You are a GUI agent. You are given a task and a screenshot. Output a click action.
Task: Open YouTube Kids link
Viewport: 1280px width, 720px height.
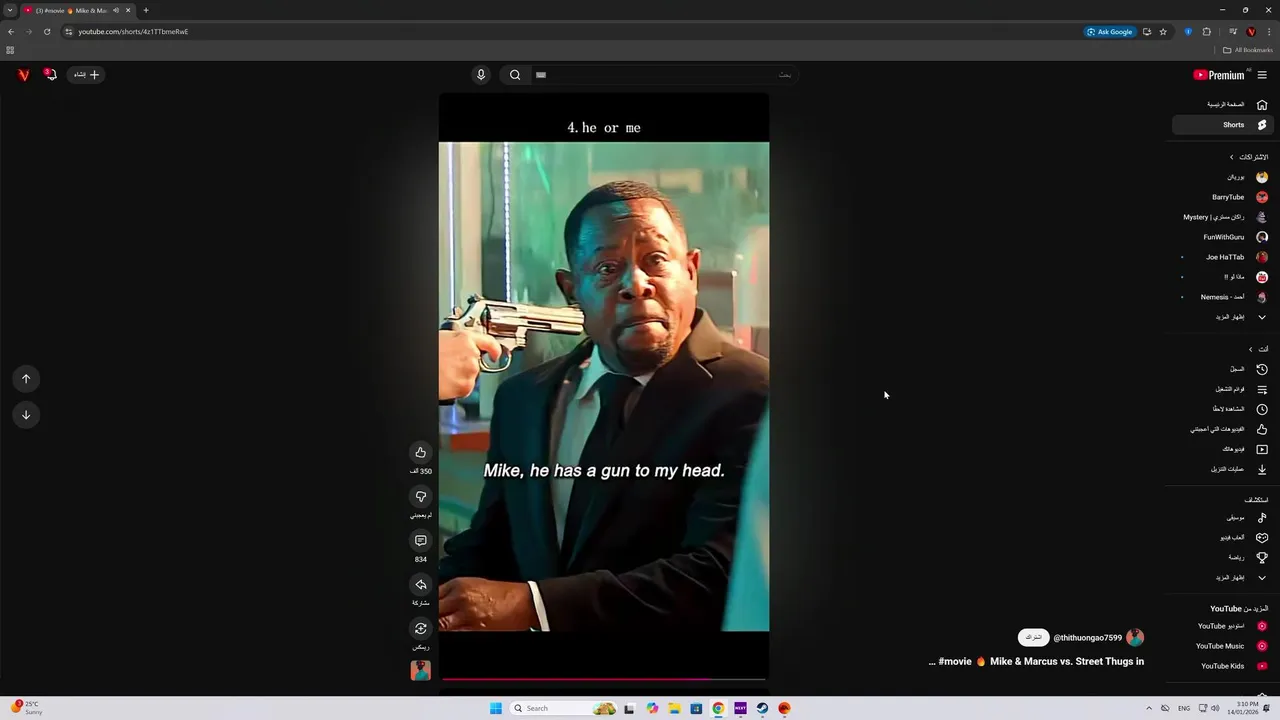tap(1222, 666)
